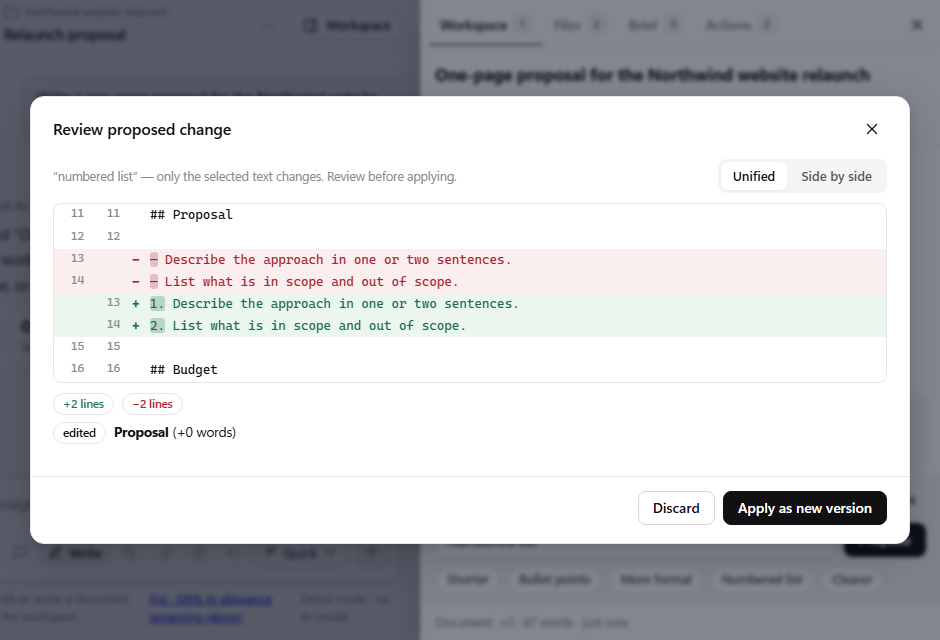
Task: Click the edited tag
Action: click(79, 433)
